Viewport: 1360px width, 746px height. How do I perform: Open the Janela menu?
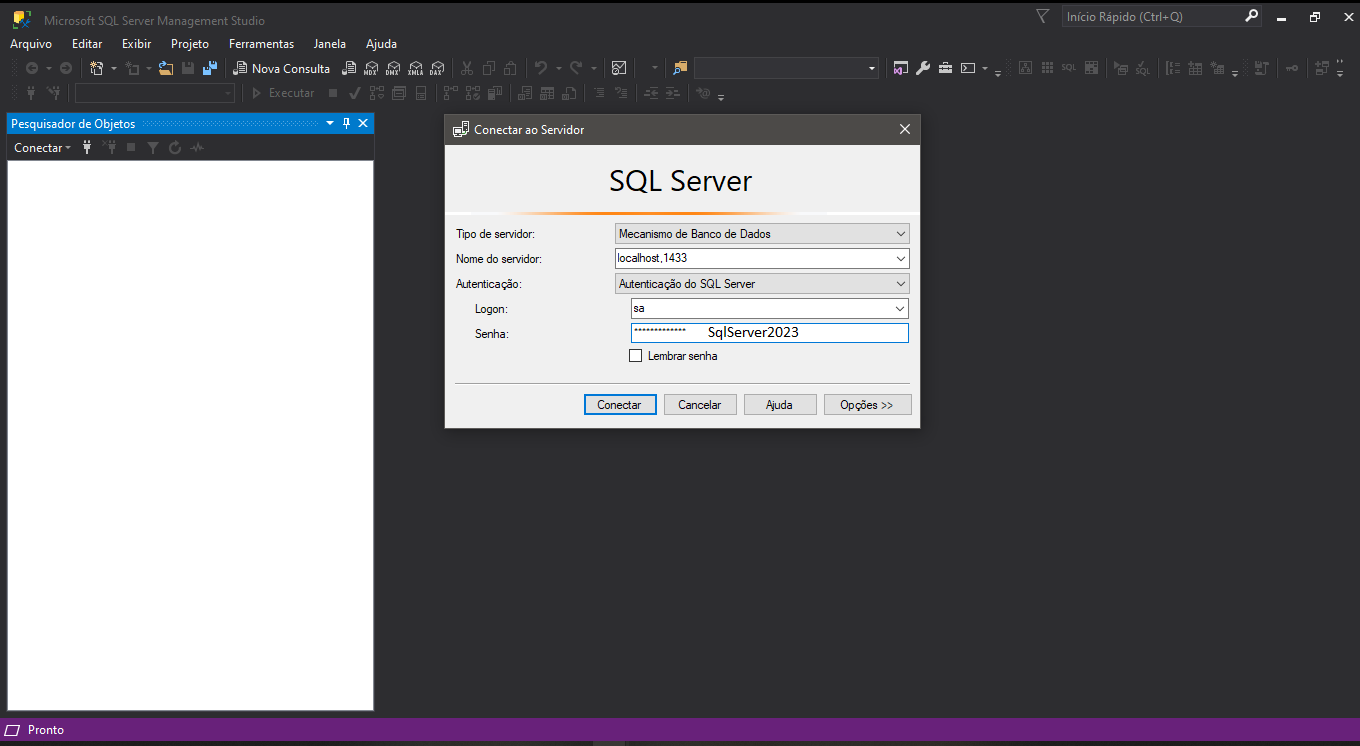tap(330, 44)
